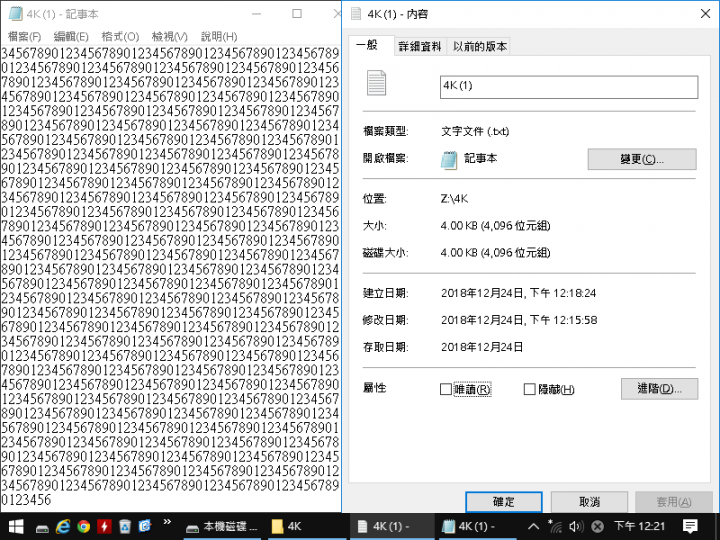Select the 4K (1) properties taskbar button
This screenshot has height=540, width=720.
point(392,527)
